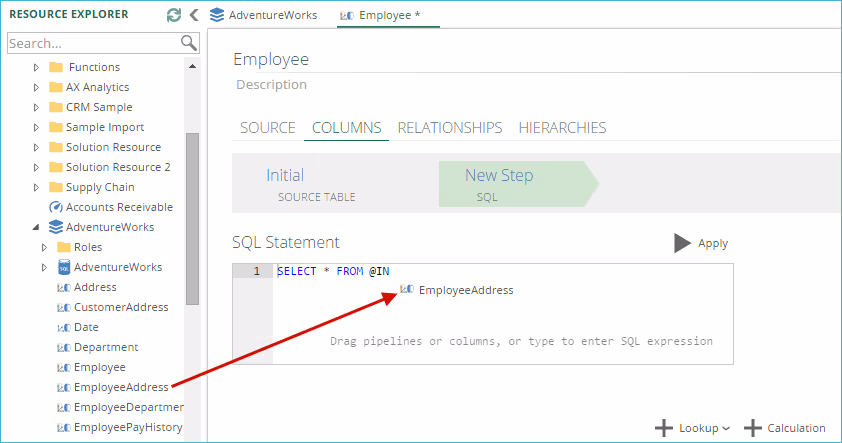
Task: Select EmployeePayHistory in the tree
Action: coord(128,427)
